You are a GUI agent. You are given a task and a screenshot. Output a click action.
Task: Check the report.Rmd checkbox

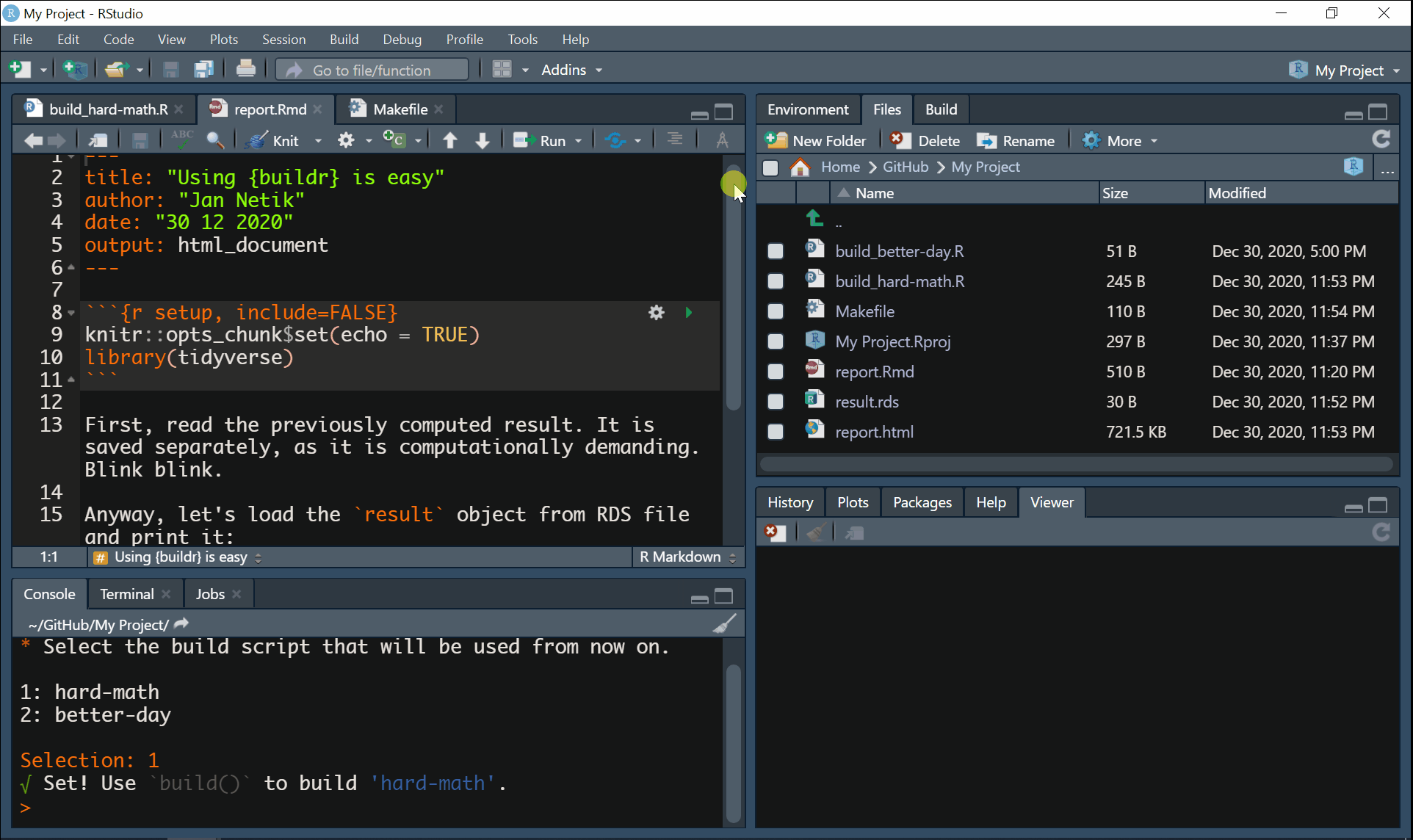click(x=776, y=372)
